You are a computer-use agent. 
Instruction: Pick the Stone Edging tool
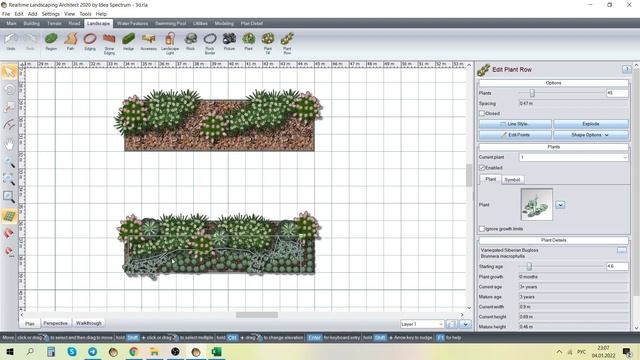[x=109, y=44]
